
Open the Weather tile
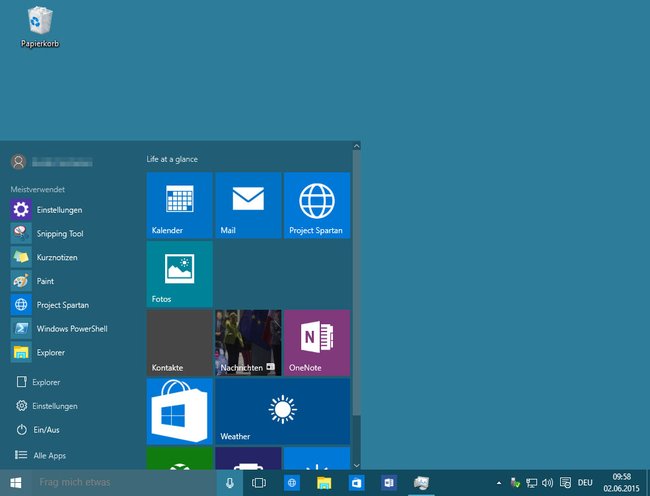point(283,411)
